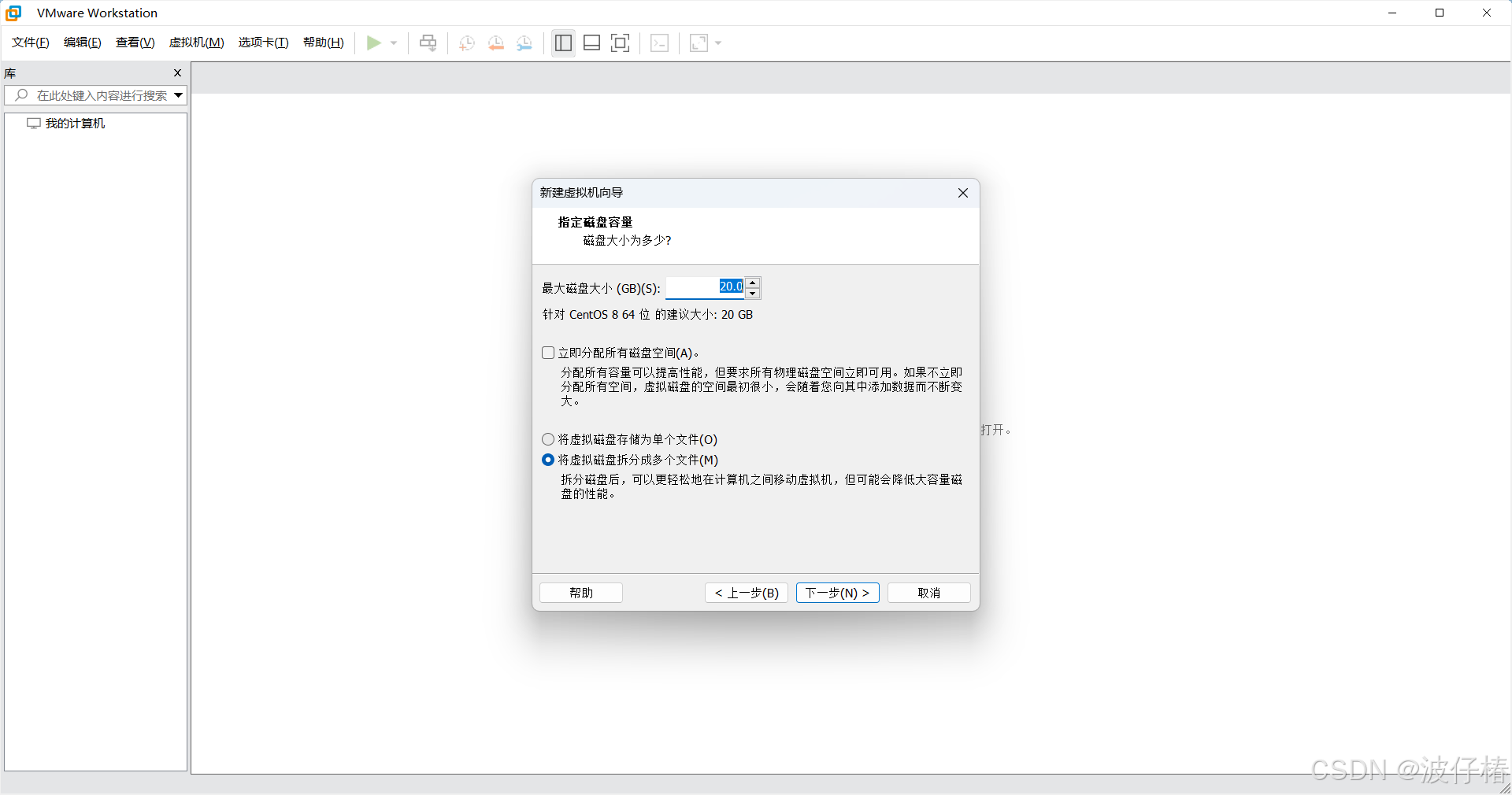The image size is (1512, 795).
Task: Select 将虚拟磁盘拆分成多个文件 option
Action: tap(547, 460)
